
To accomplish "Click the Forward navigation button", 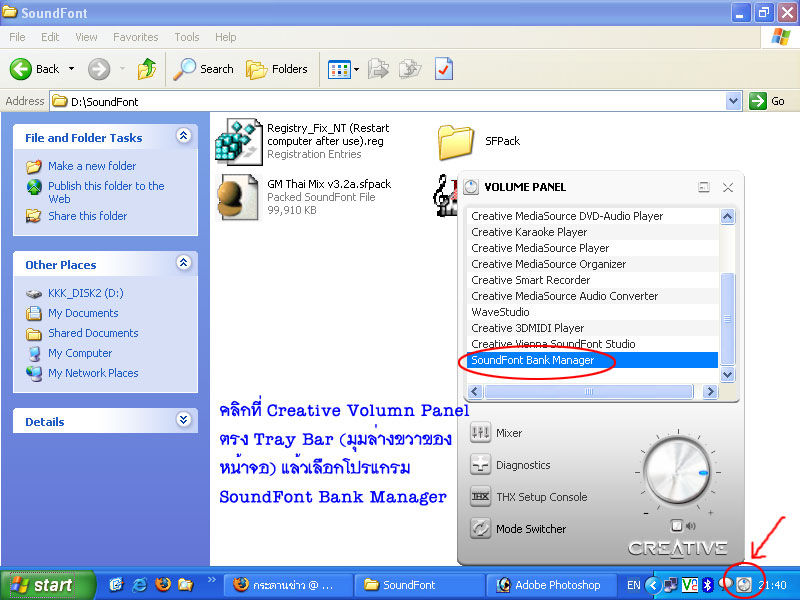I will 99,69.
